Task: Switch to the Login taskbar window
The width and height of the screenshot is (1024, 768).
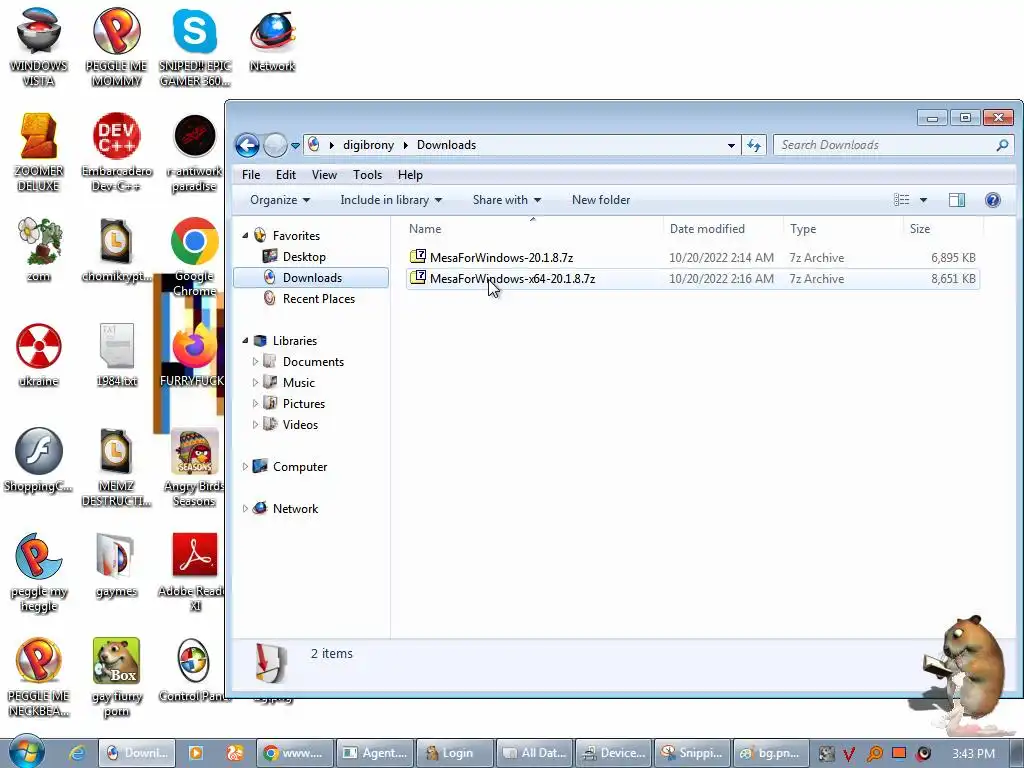Action: (x=454, y=753)
